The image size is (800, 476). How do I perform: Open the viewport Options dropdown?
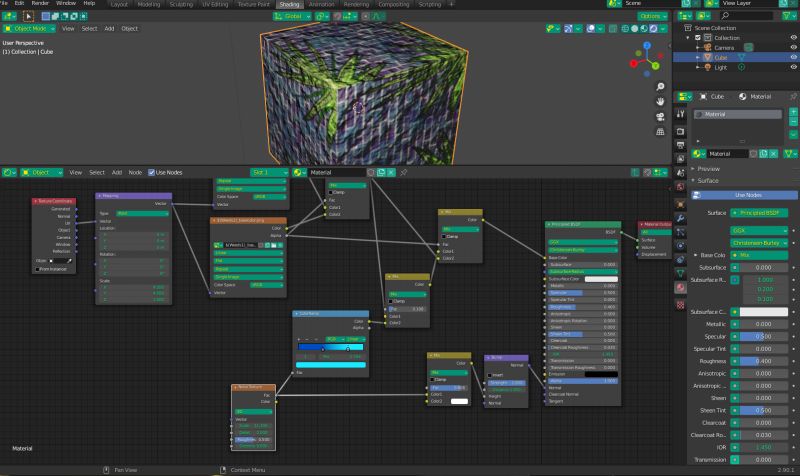tap(653, 16)
